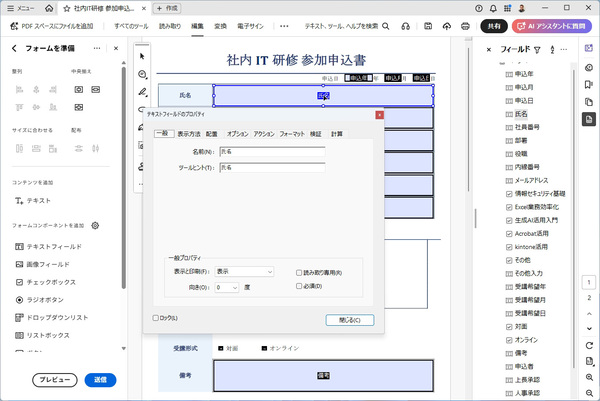Click the ツールヒント input field
Viewport: 600px width, 401px height.
(272, 168)
